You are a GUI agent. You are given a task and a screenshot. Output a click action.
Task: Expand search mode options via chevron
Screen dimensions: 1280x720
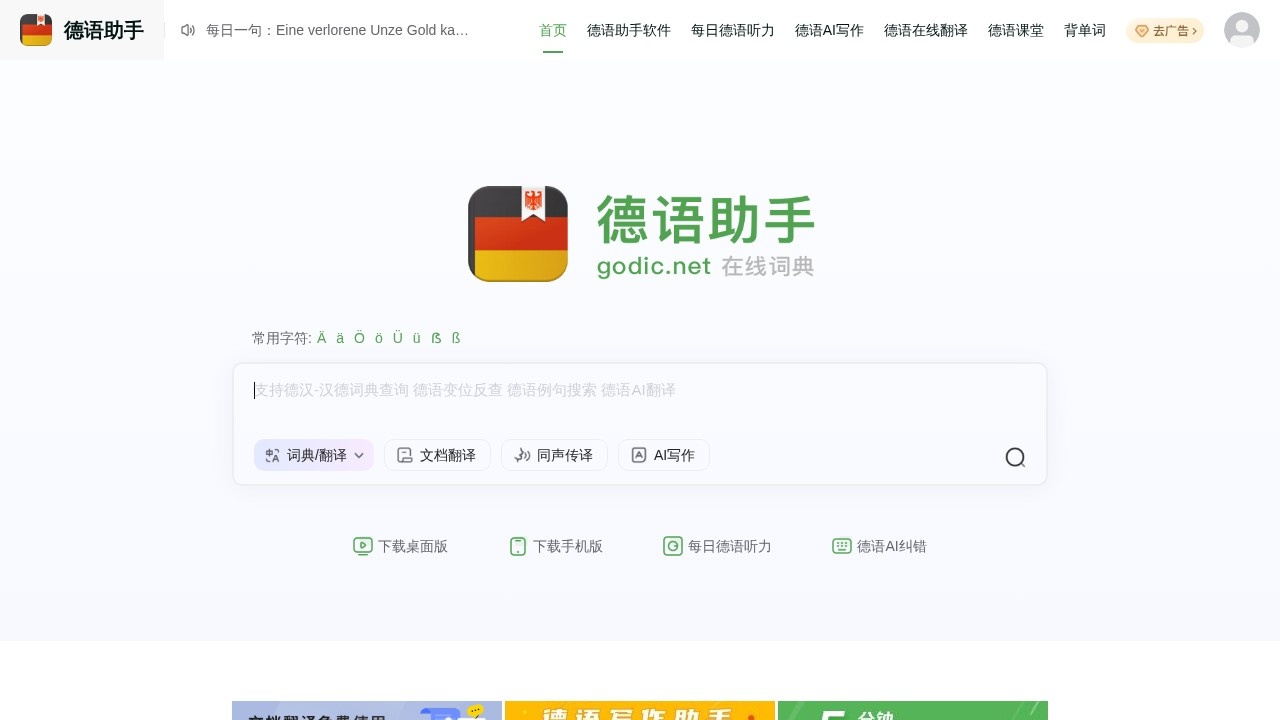pos(359,455)
